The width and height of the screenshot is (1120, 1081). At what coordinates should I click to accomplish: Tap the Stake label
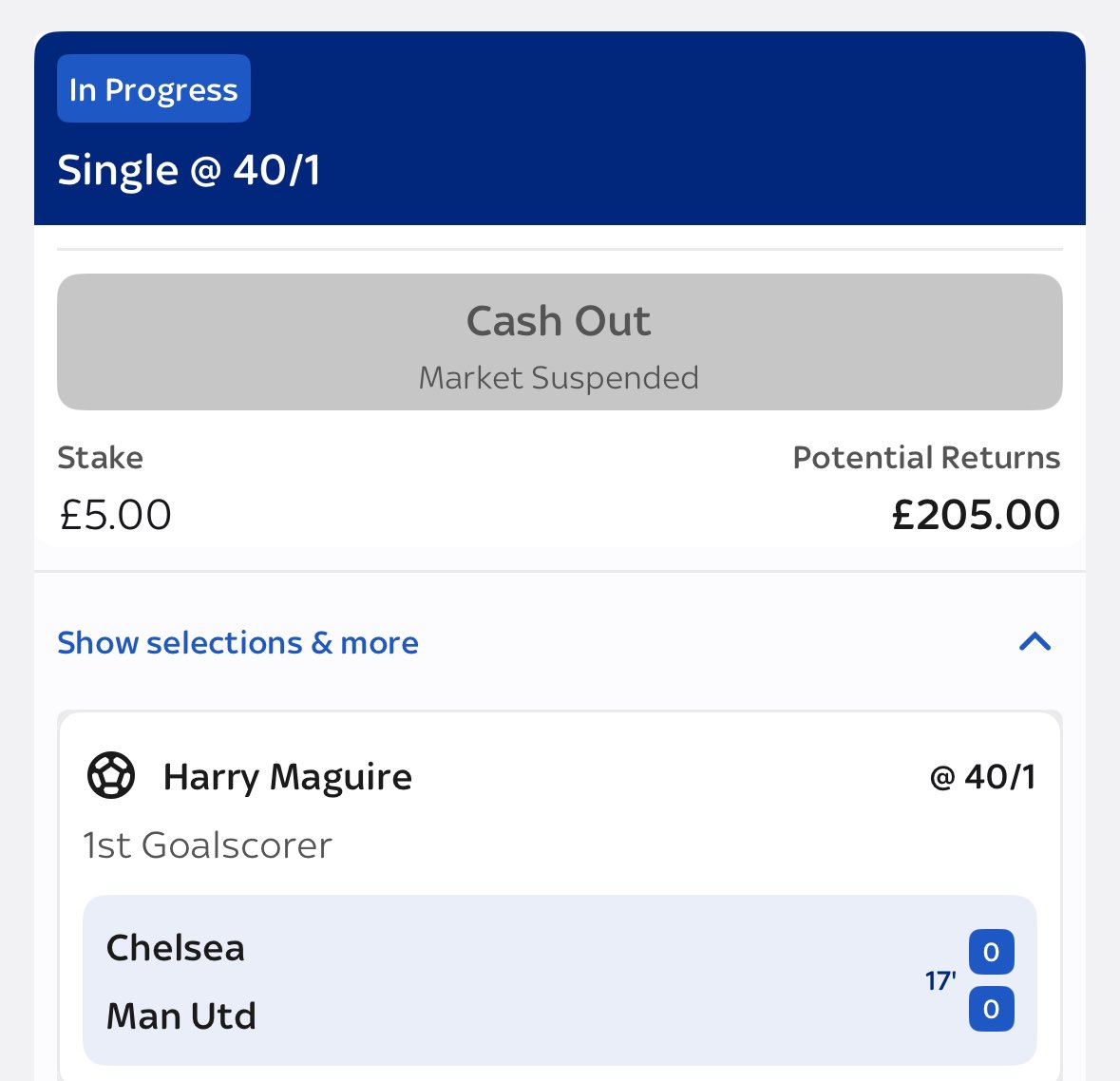click(100, 457)
